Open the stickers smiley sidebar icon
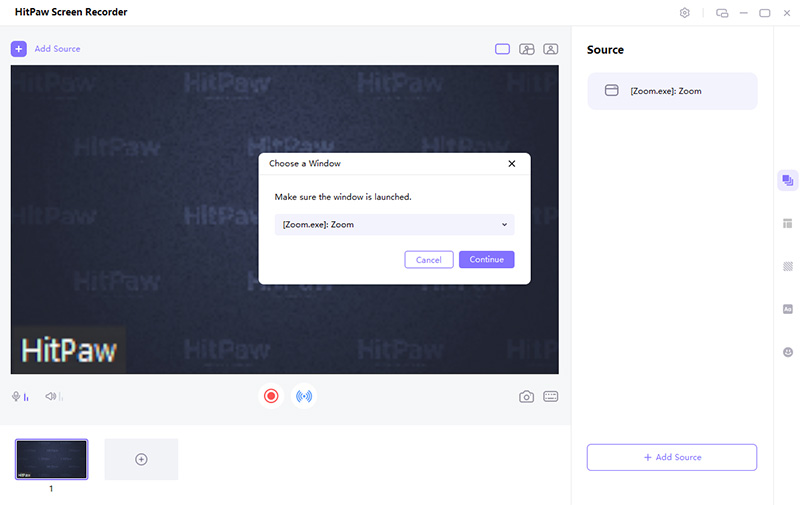This screenshot has height=505, width=800. (788, 352)
